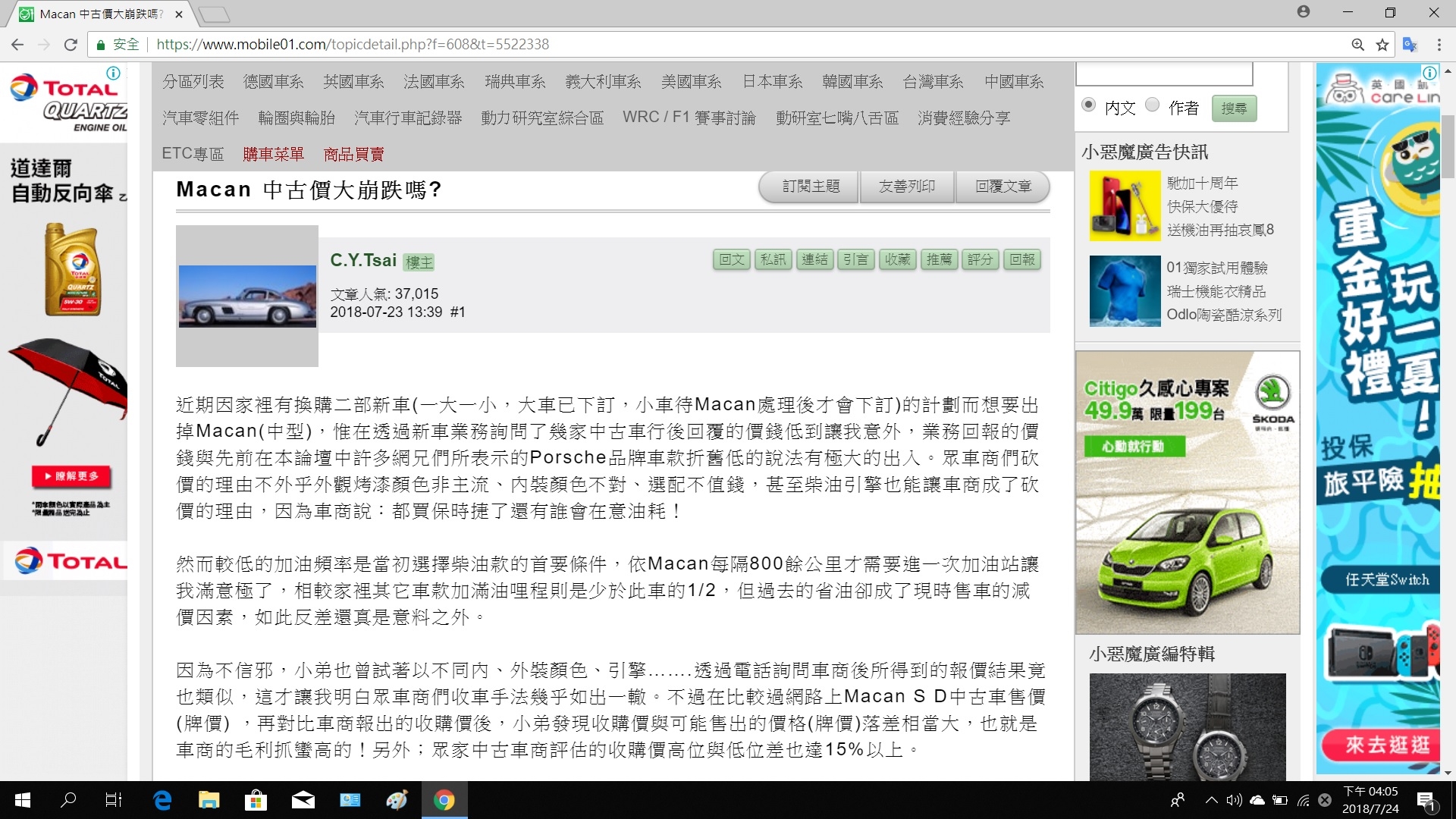Click the 收藏 favorite button
1456x819 pixels.
coord(897,260)
